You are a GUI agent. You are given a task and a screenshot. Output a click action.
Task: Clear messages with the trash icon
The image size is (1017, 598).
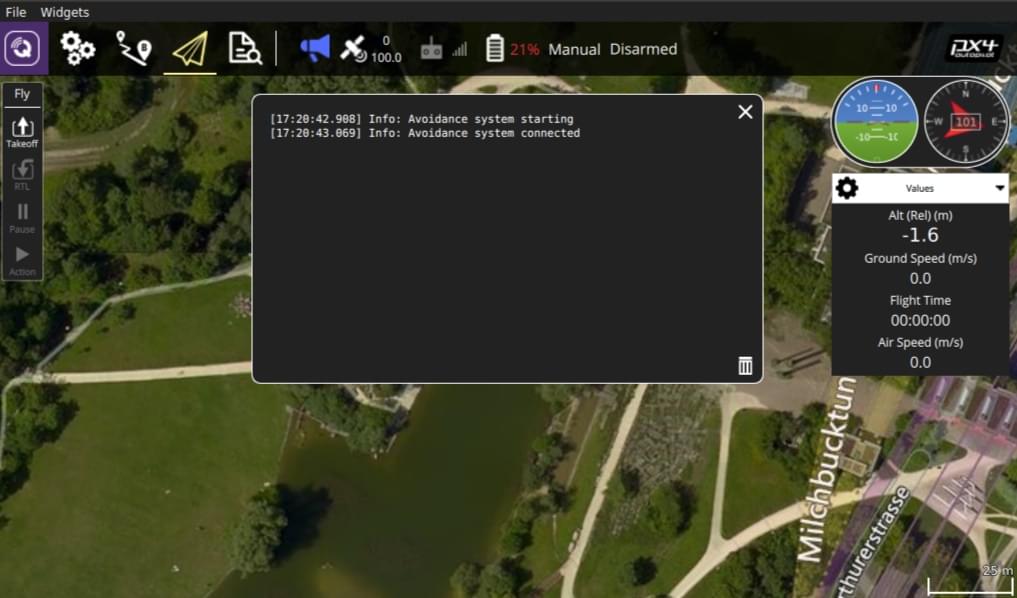click(x=744, y=366)
